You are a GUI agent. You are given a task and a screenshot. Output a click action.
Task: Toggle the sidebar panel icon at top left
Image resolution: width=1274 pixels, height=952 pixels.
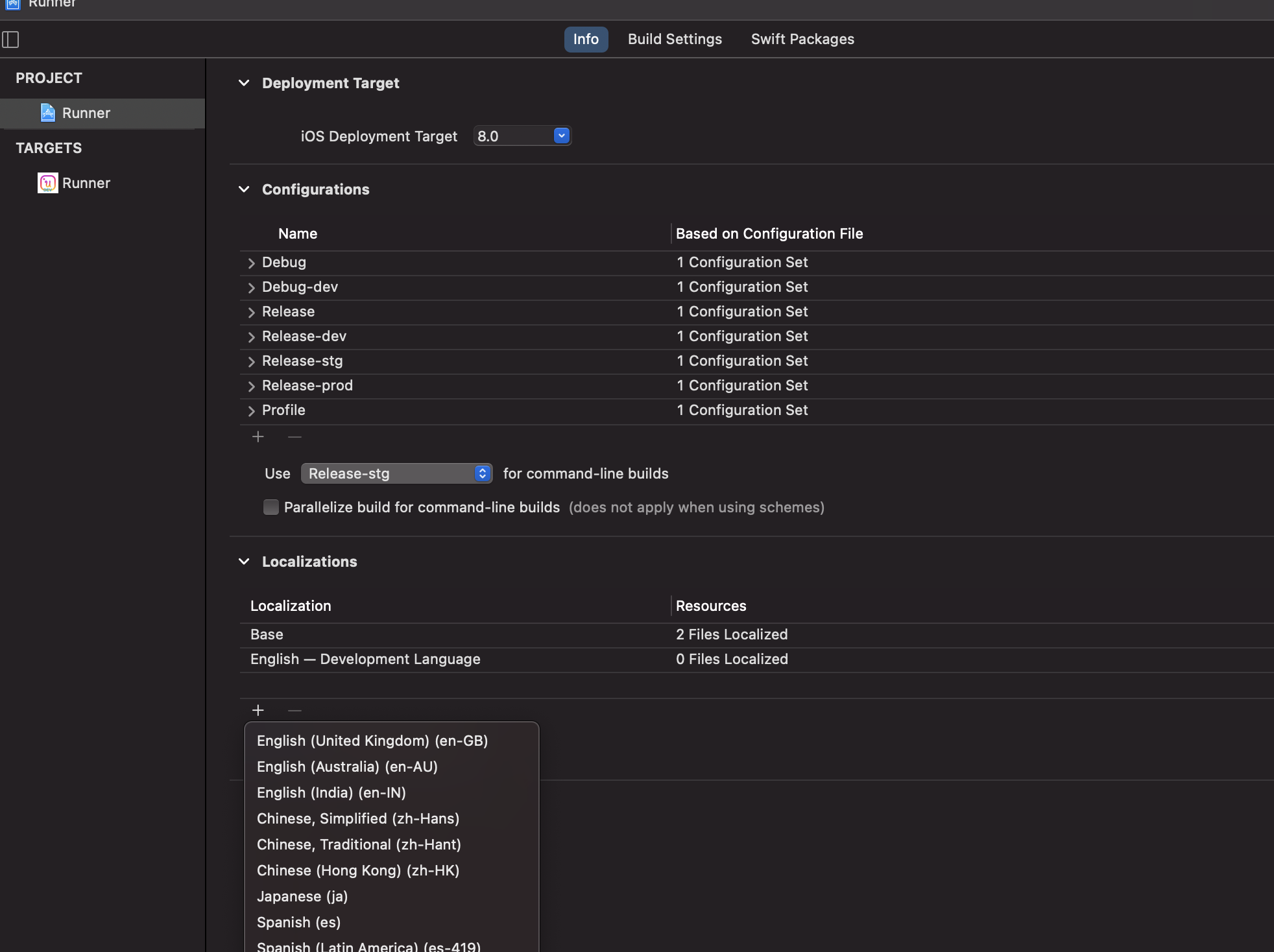[x=10, y=40]
